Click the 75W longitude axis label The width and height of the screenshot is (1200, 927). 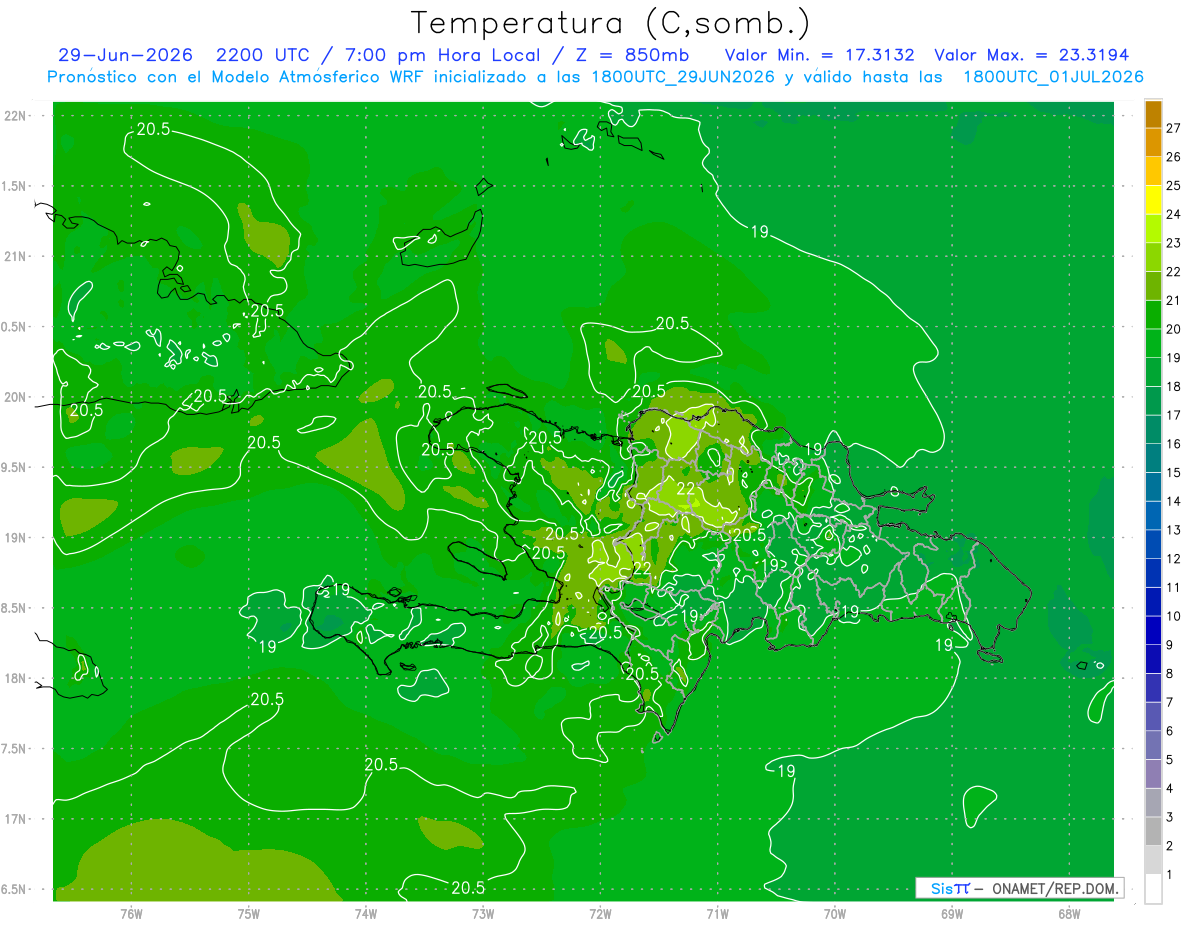248,913
